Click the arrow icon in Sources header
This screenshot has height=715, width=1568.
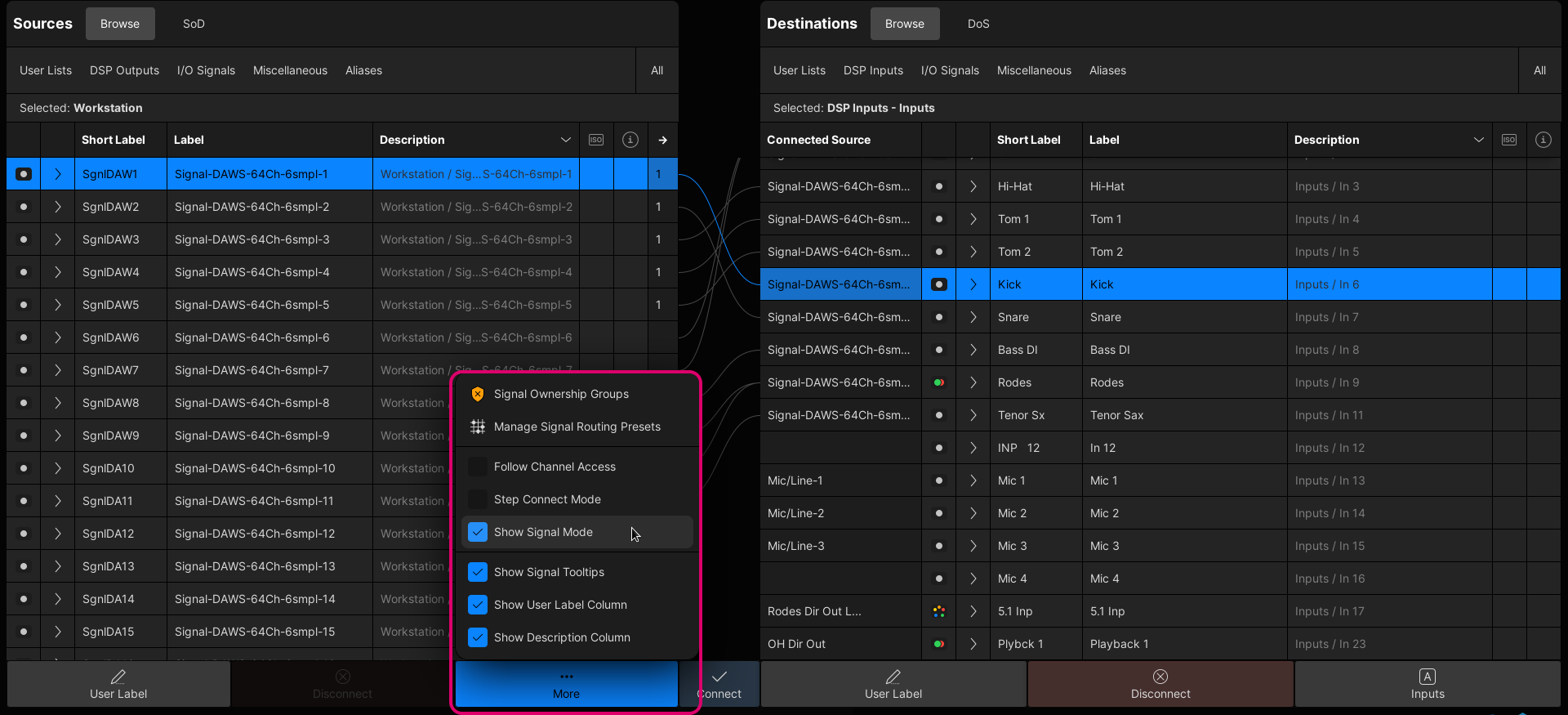click(662, 140)
